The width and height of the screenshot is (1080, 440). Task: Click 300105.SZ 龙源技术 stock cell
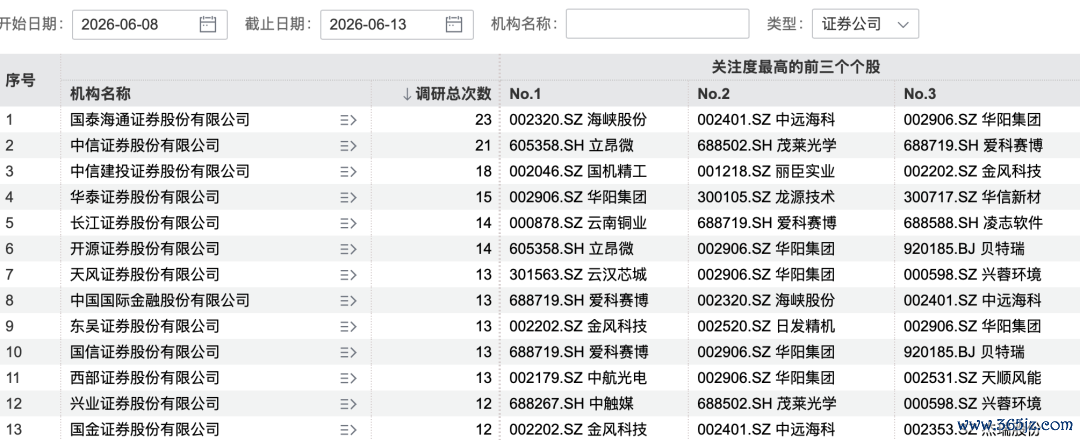(766, 197)
